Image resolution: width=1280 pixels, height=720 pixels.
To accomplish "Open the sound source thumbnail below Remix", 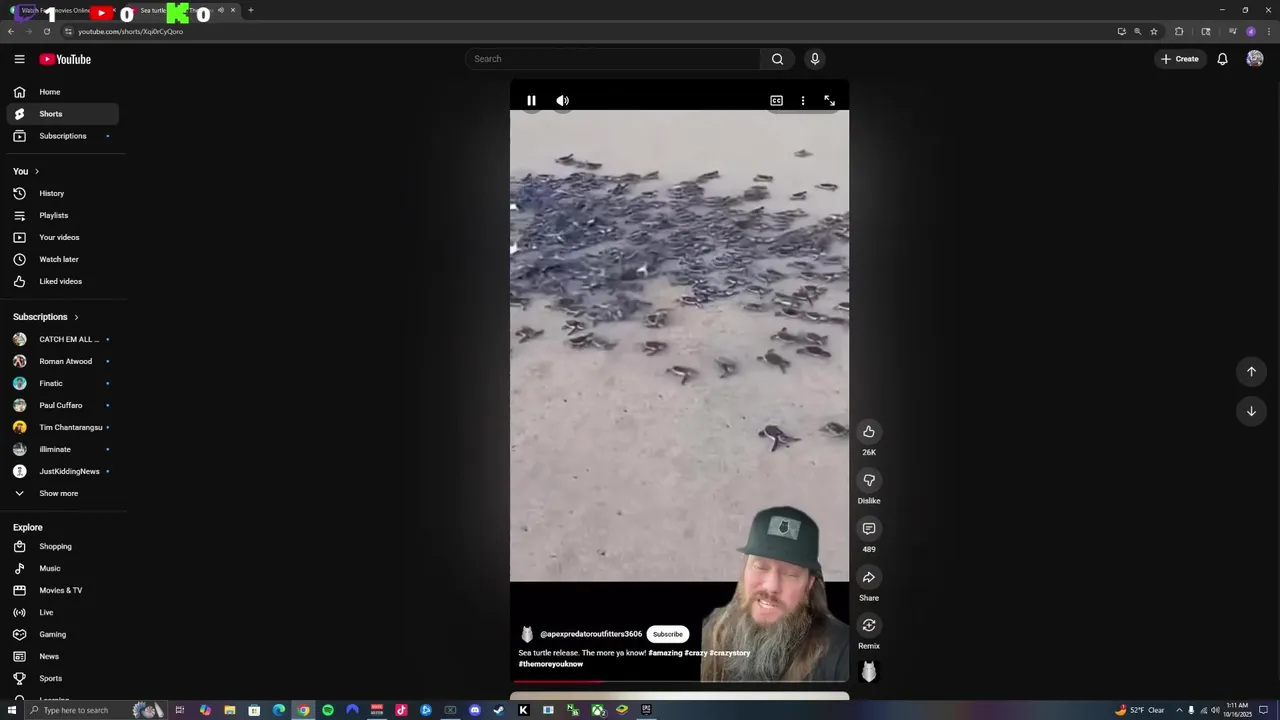I will [x=869, y=672].
